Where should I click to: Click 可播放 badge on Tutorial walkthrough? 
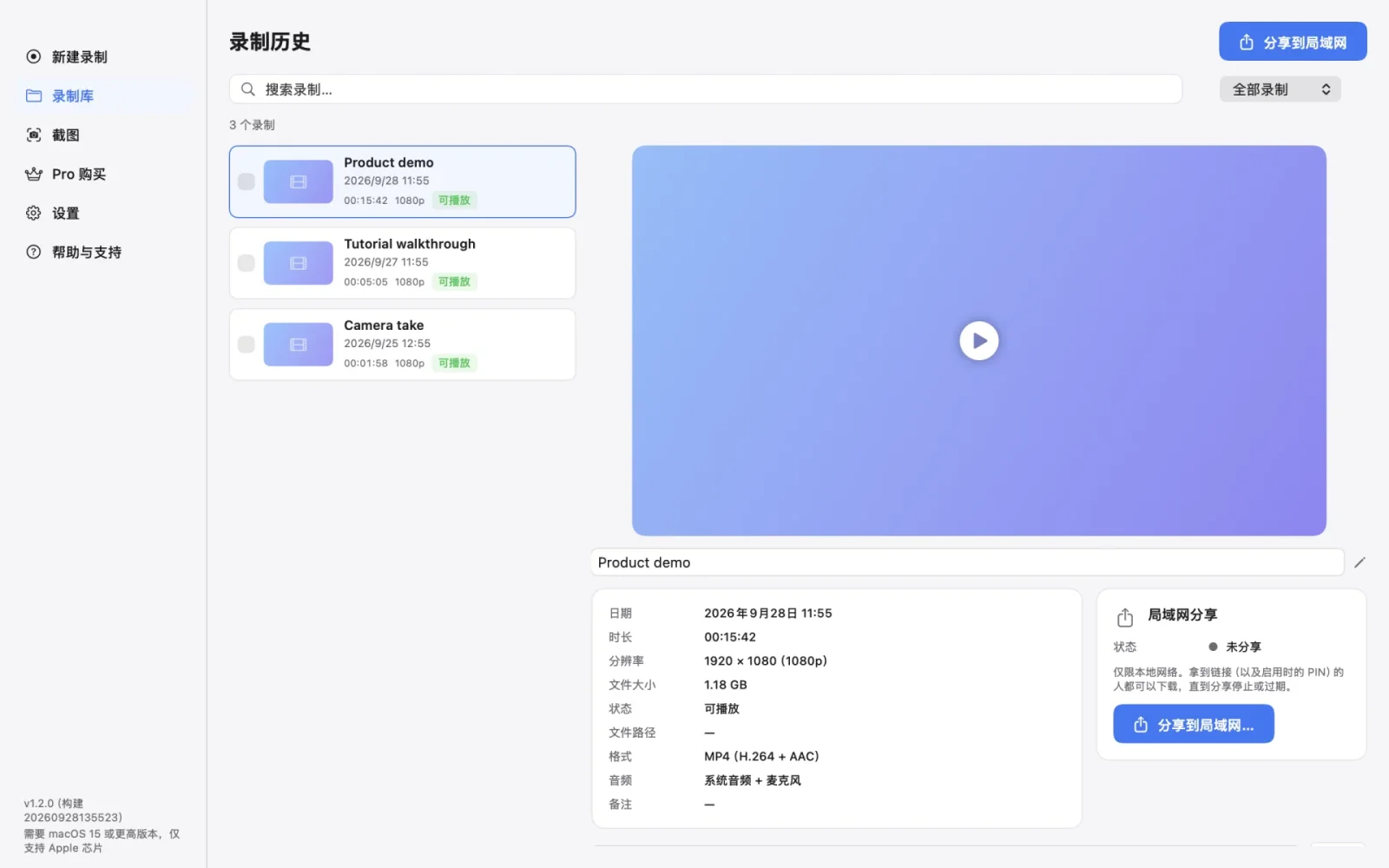(x=454, y=282)
